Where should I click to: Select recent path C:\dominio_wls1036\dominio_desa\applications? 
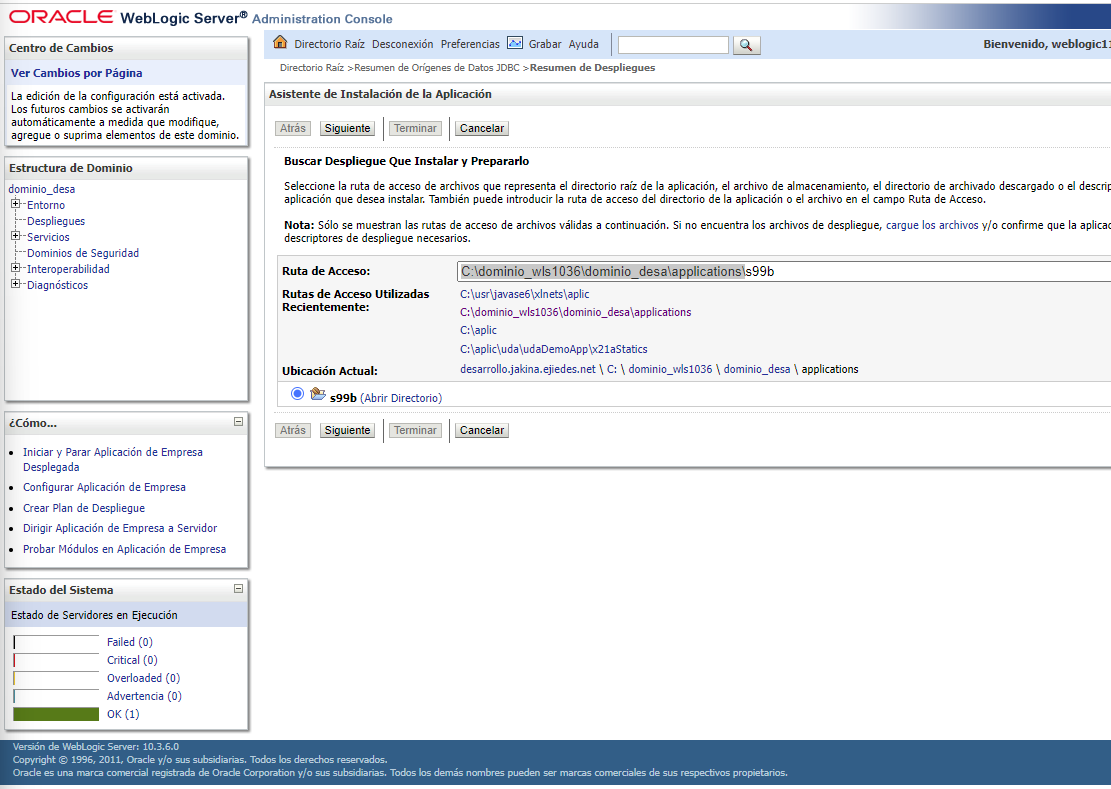coord(575,312)
